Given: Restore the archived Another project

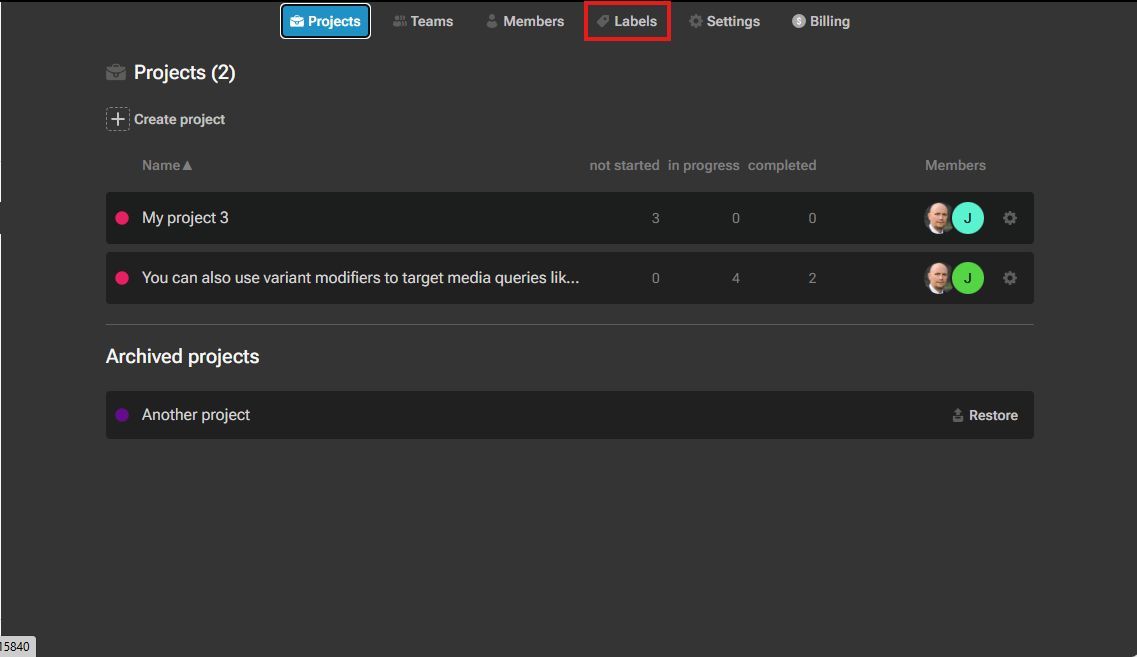Looking at the screenshot, I should coord(985,415).
